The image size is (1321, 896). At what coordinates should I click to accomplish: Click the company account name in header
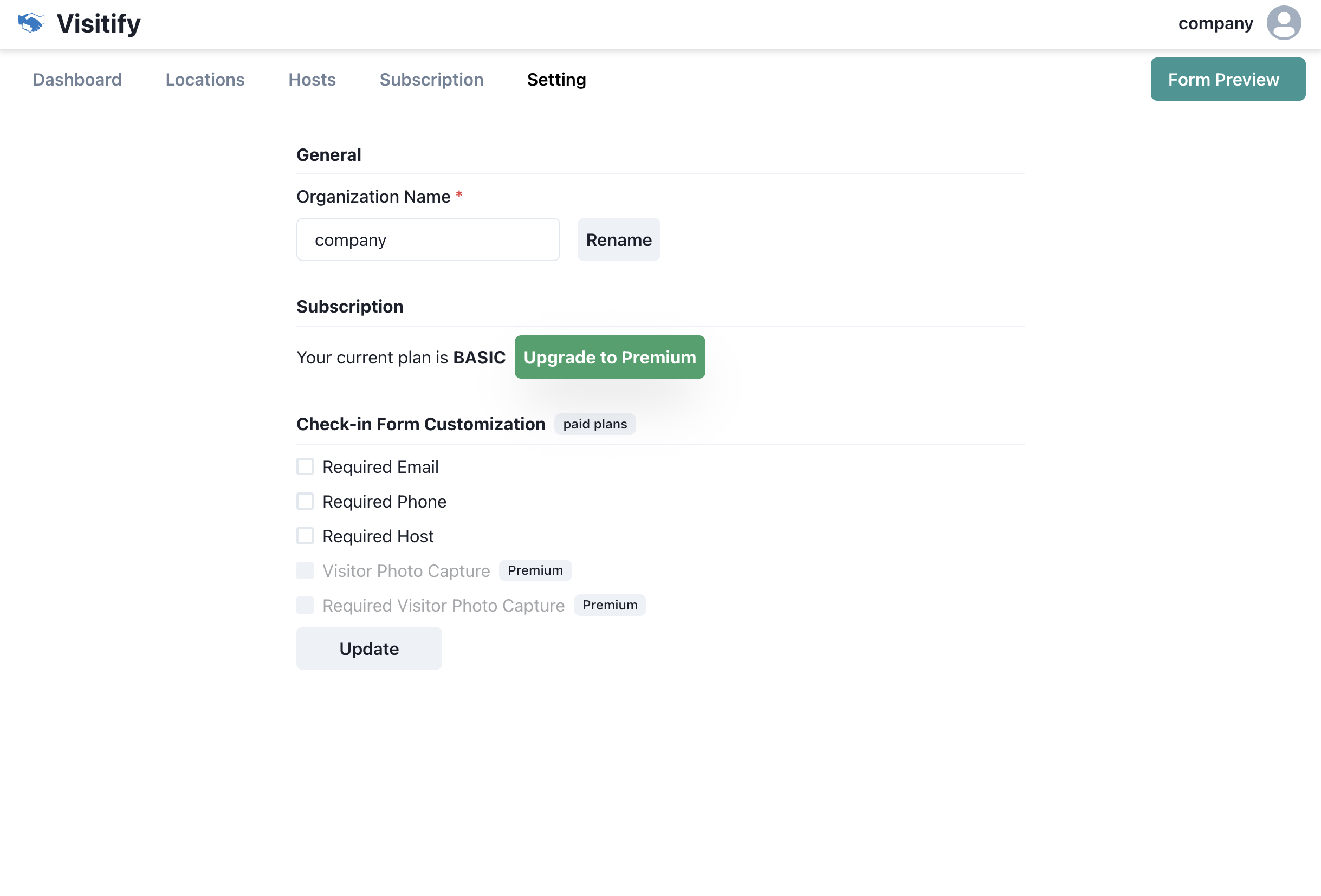1216,24
